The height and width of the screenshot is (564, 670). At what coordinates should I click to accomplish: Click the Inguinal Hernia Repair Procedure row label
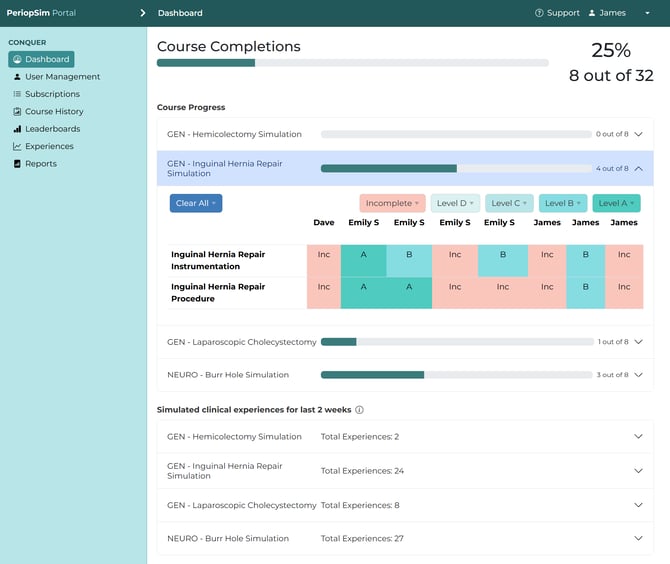218,293
